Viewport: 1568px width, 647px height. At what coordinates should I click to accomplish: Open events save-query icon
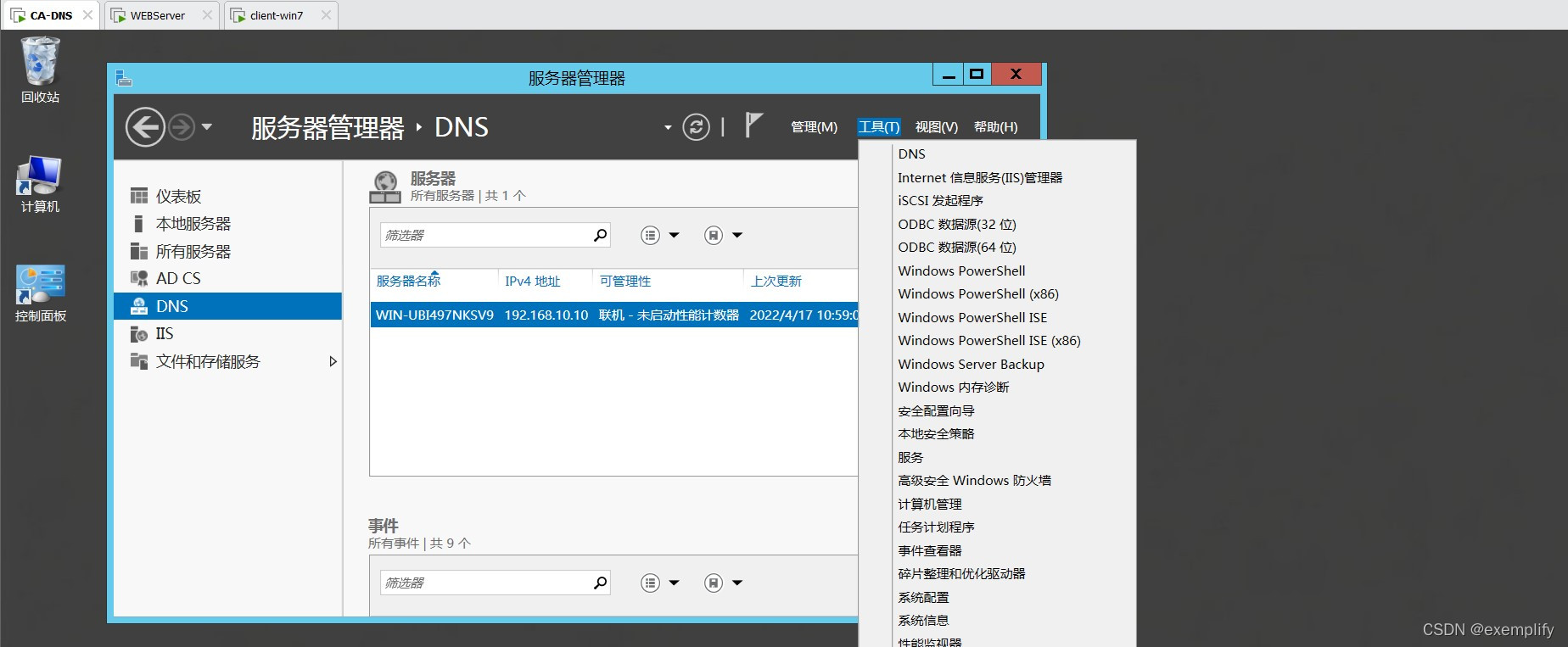pos(714,583)
